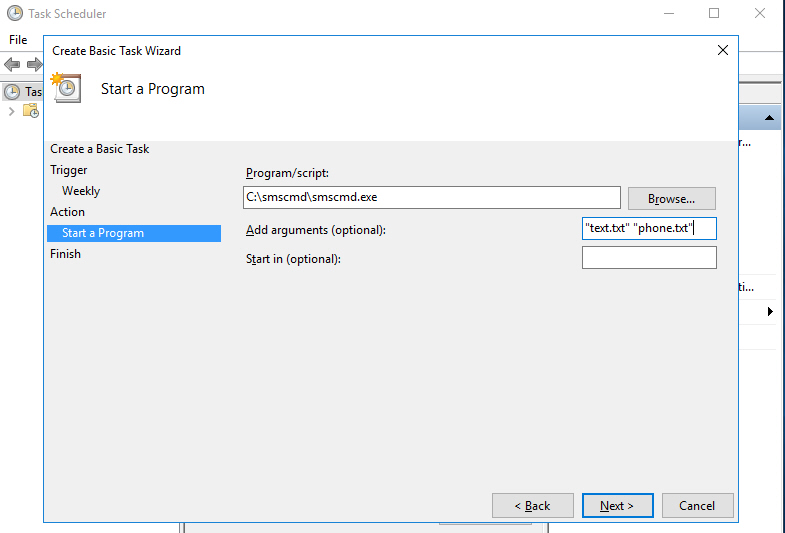The width and height of the screenshot is (785, 533).
Task: Cancel the wizard
Action: click(697, 506)
